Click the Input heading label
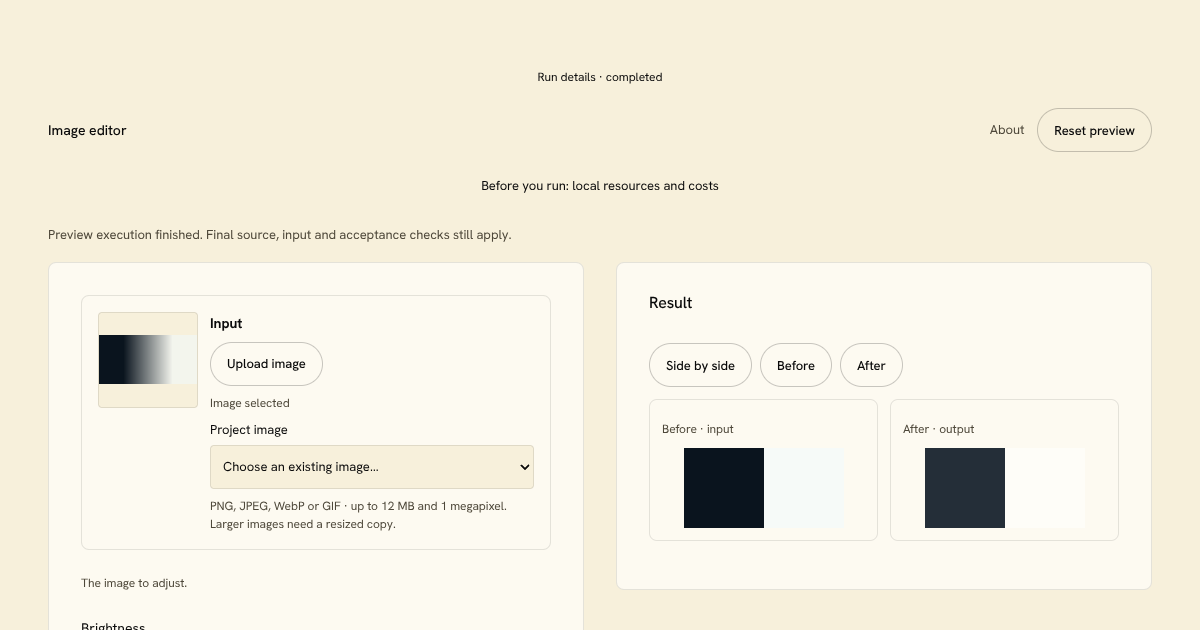 pos(226,324)
